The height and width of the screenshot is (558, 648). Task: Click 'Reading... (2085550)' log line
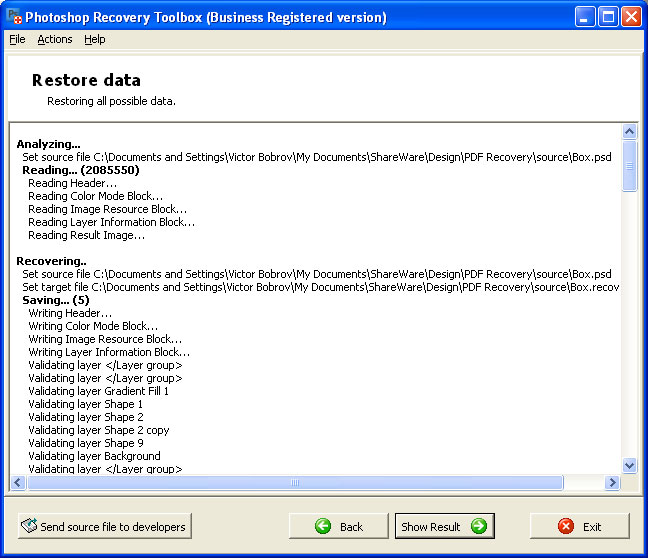point(81,170)
